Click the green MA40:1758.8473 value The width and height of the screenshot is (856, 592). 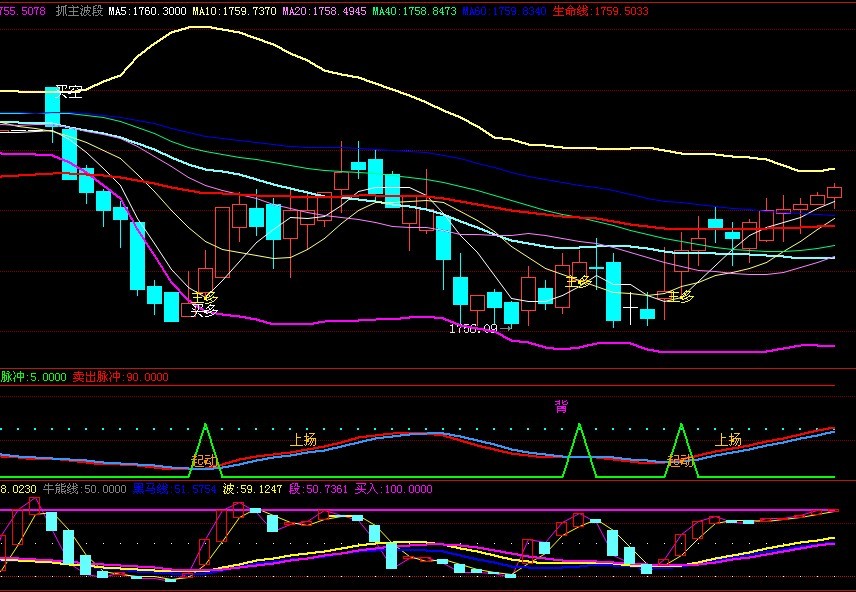414,11
